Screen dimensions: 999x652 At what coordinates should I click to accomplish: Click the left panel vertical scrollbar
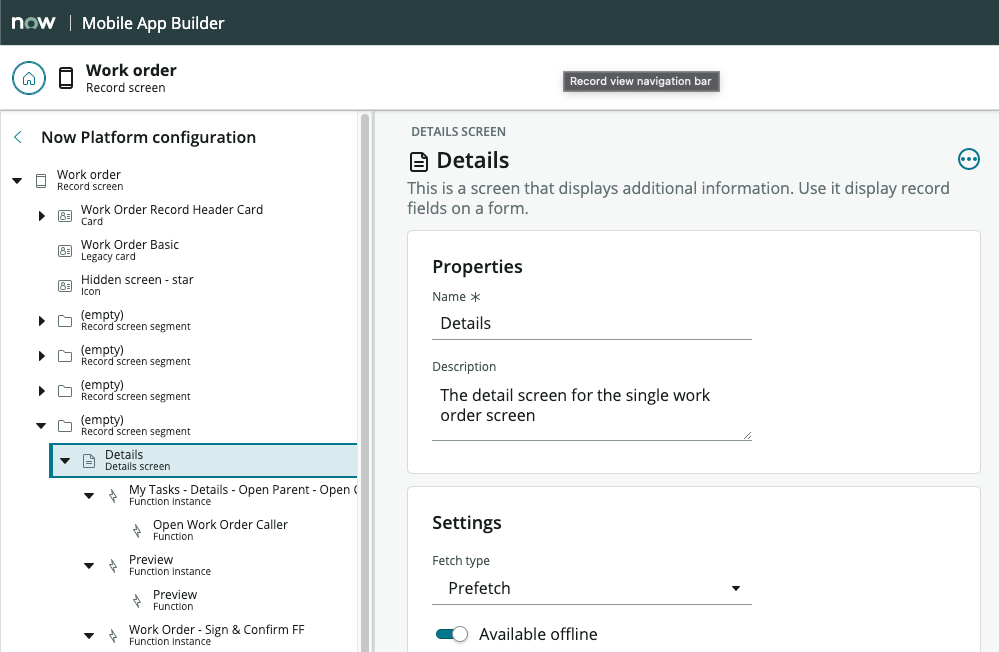365,382
